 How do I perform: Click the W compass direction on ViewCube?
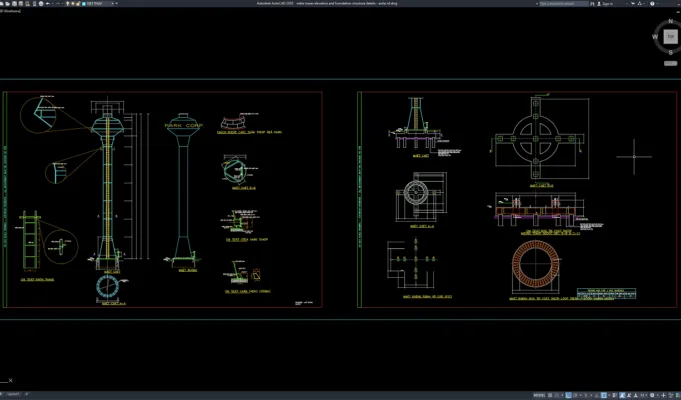(x=655, y=37)
